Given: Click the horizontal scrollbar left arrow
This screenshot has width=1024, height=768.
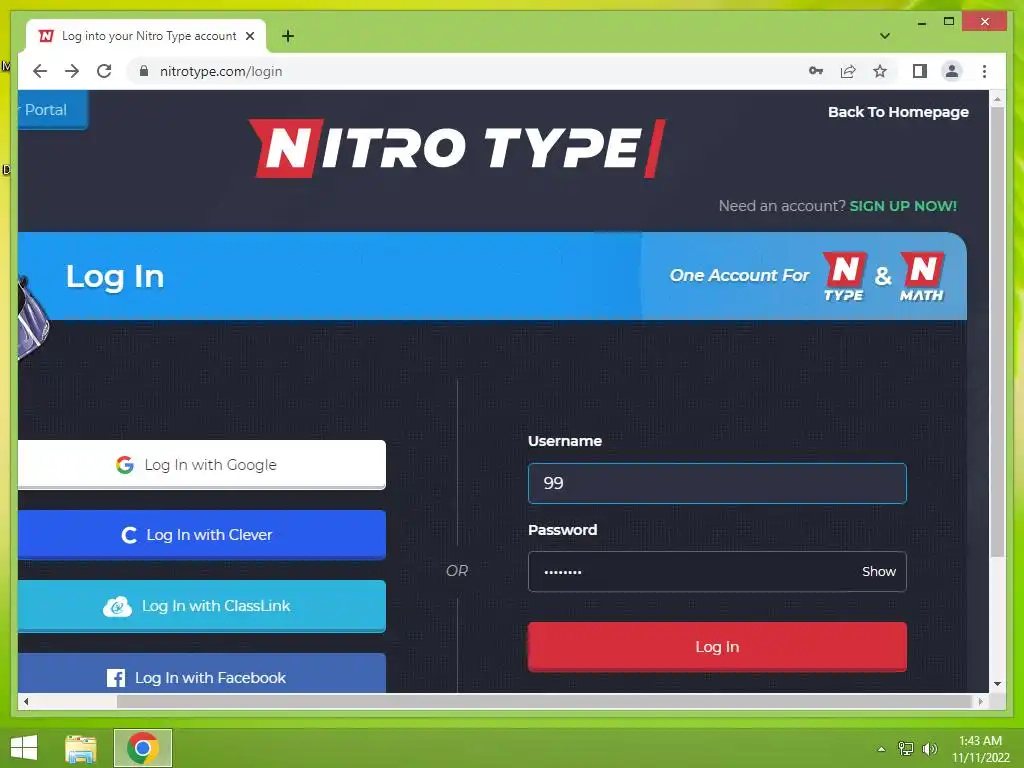Looking at the screenshot, I should click(x=25, y=701).
